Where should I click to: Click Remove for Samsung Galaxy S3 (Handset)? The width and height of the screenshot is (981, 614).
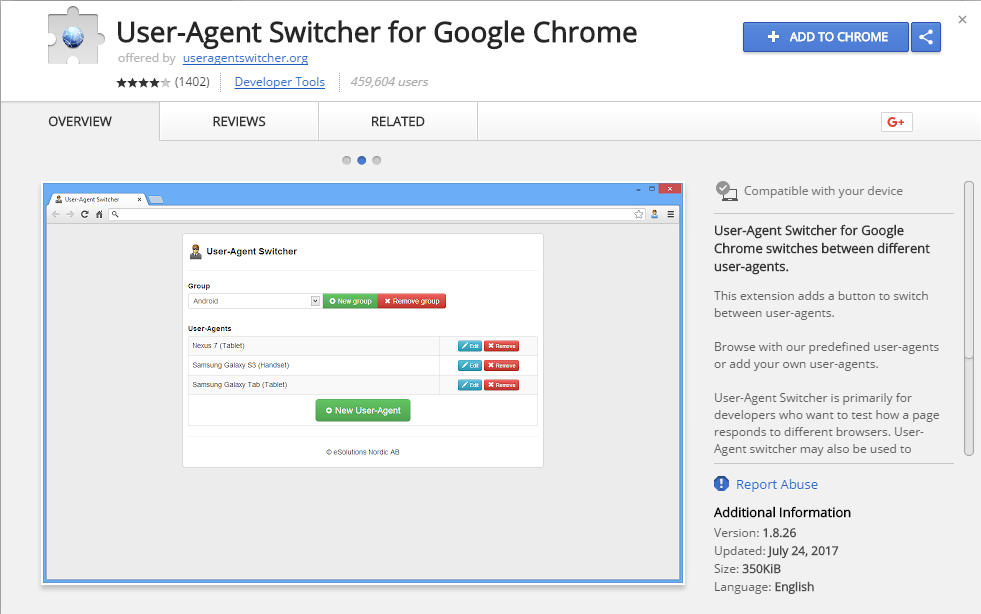click(x=501, y=366)
